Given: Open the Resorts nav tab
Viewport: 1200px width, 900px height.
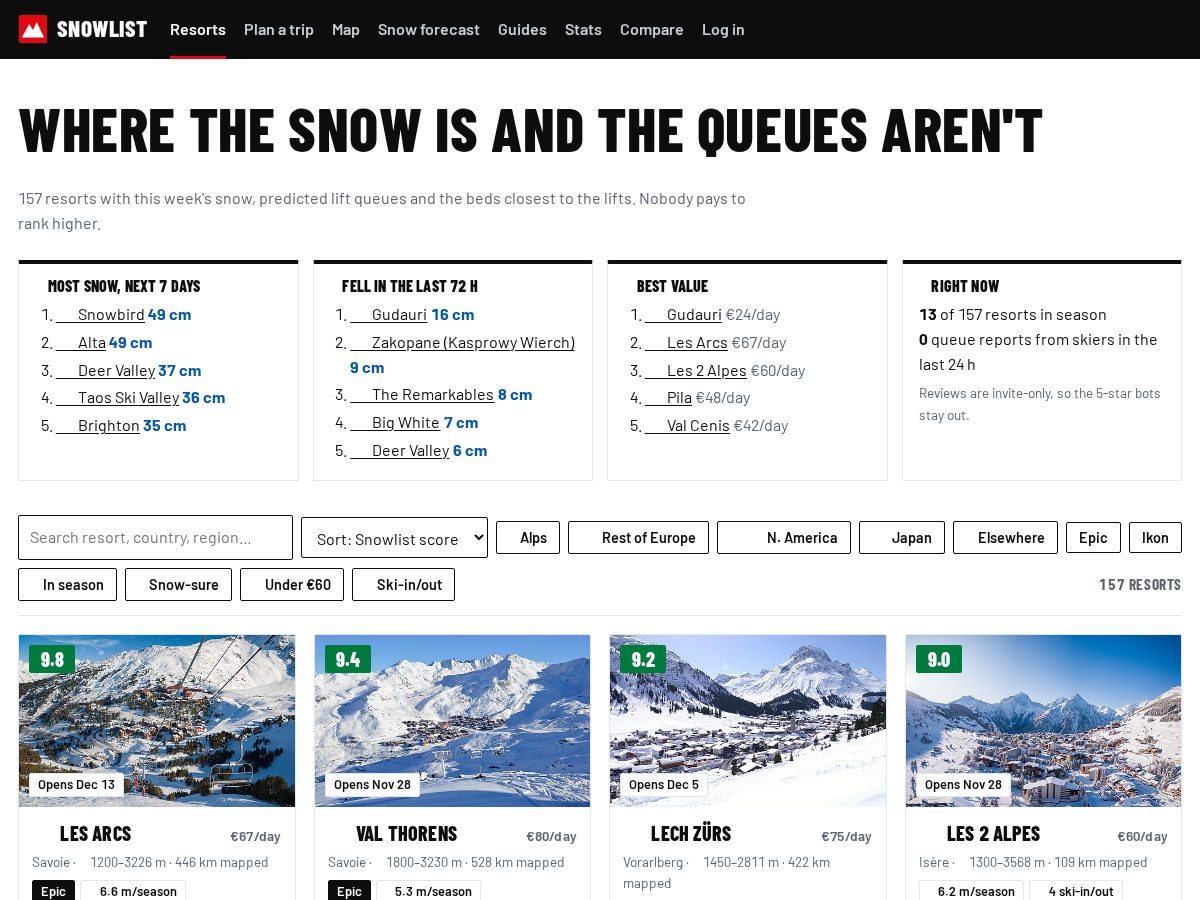Looking at the screenshot, I should [198, 30].
